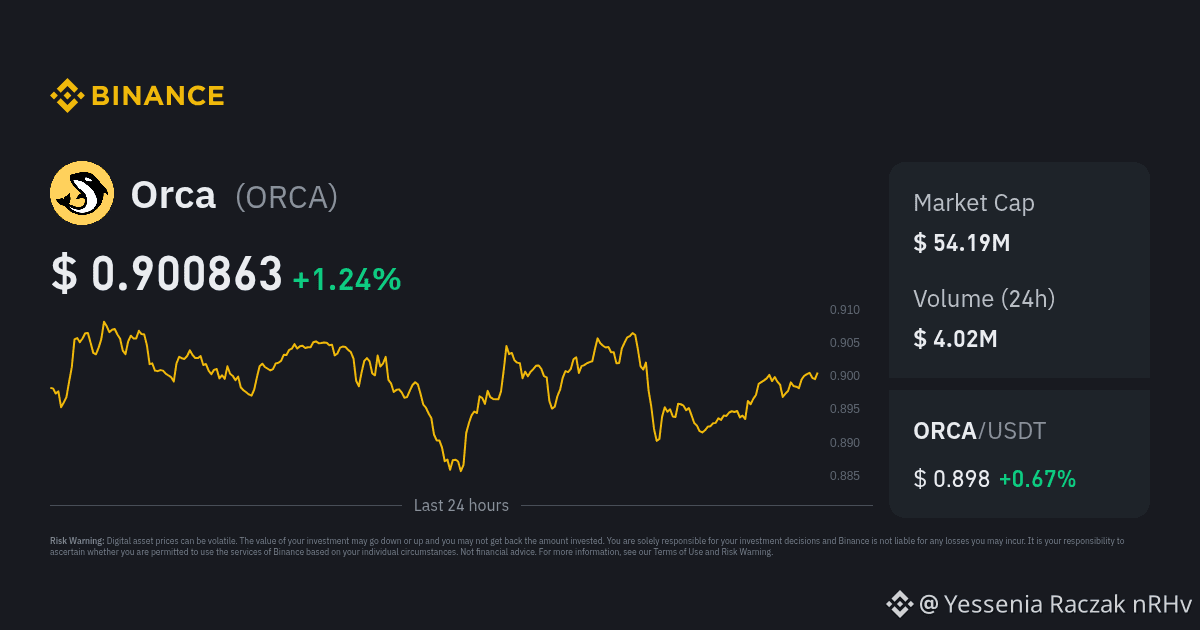This screenshot has width=1200, height=630.
Task: Click the $ 54.19M market cap value
Action: point(962,242)
